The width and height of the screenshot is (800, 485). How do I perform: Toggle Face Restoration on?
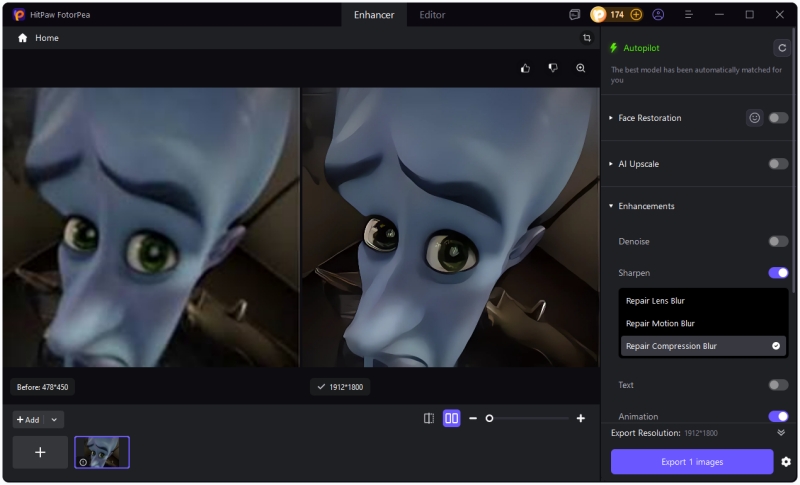coord(778,118)
